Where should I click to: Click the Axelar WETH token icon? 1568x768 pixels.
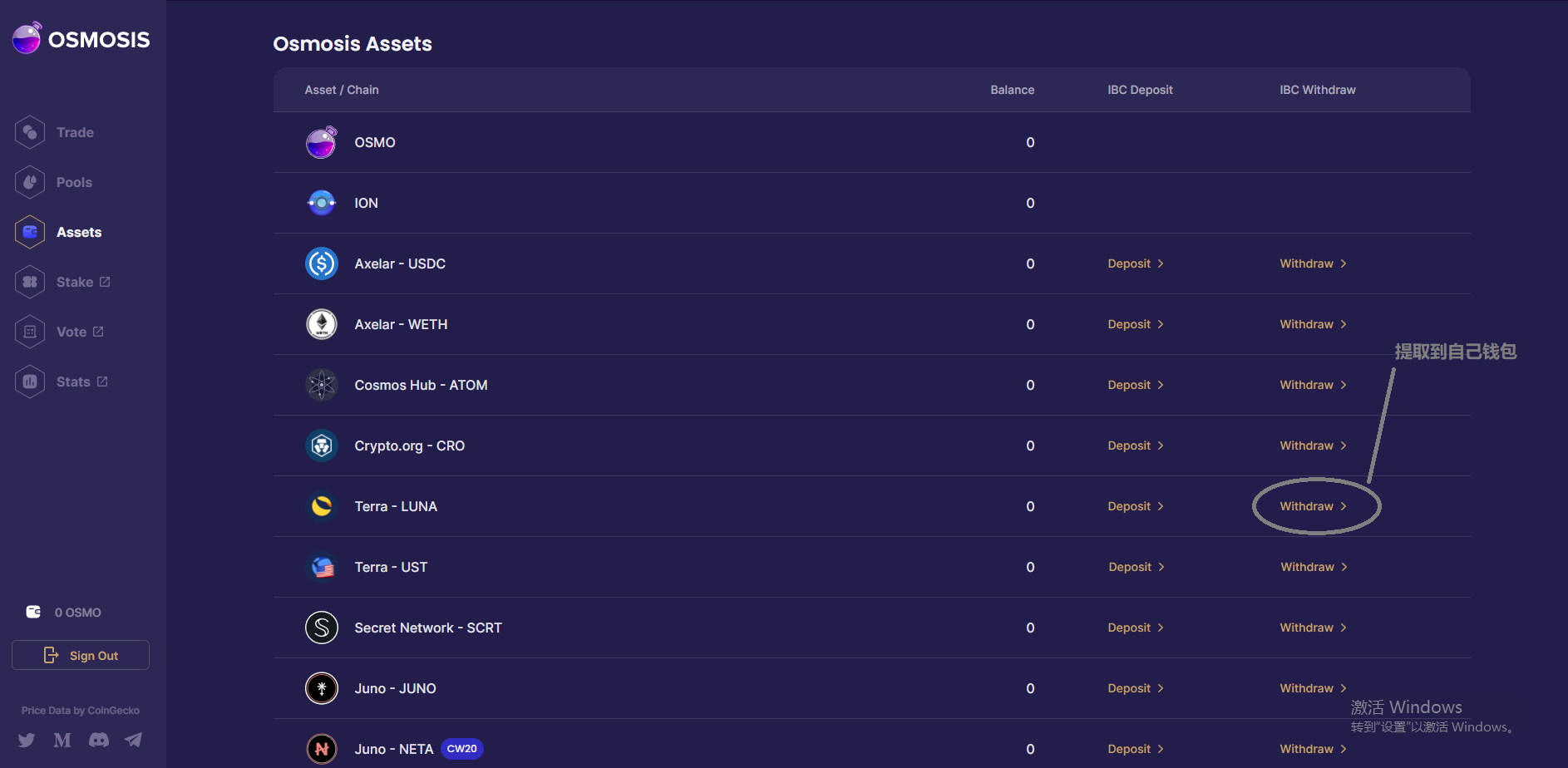coord(322,324)
